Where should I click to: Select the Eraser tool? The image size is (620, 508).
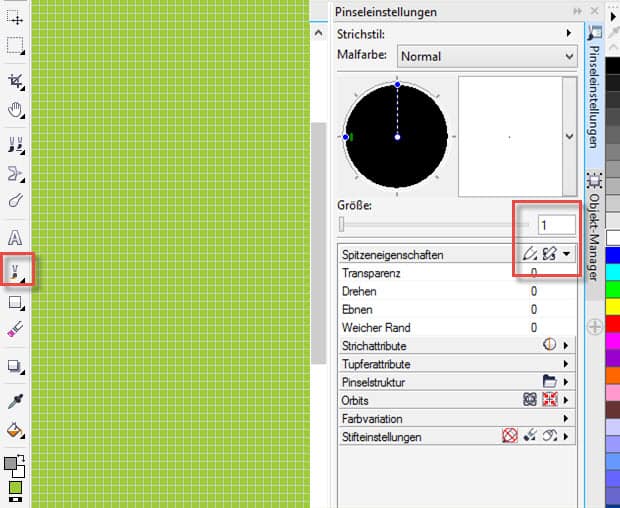point(15,329)
